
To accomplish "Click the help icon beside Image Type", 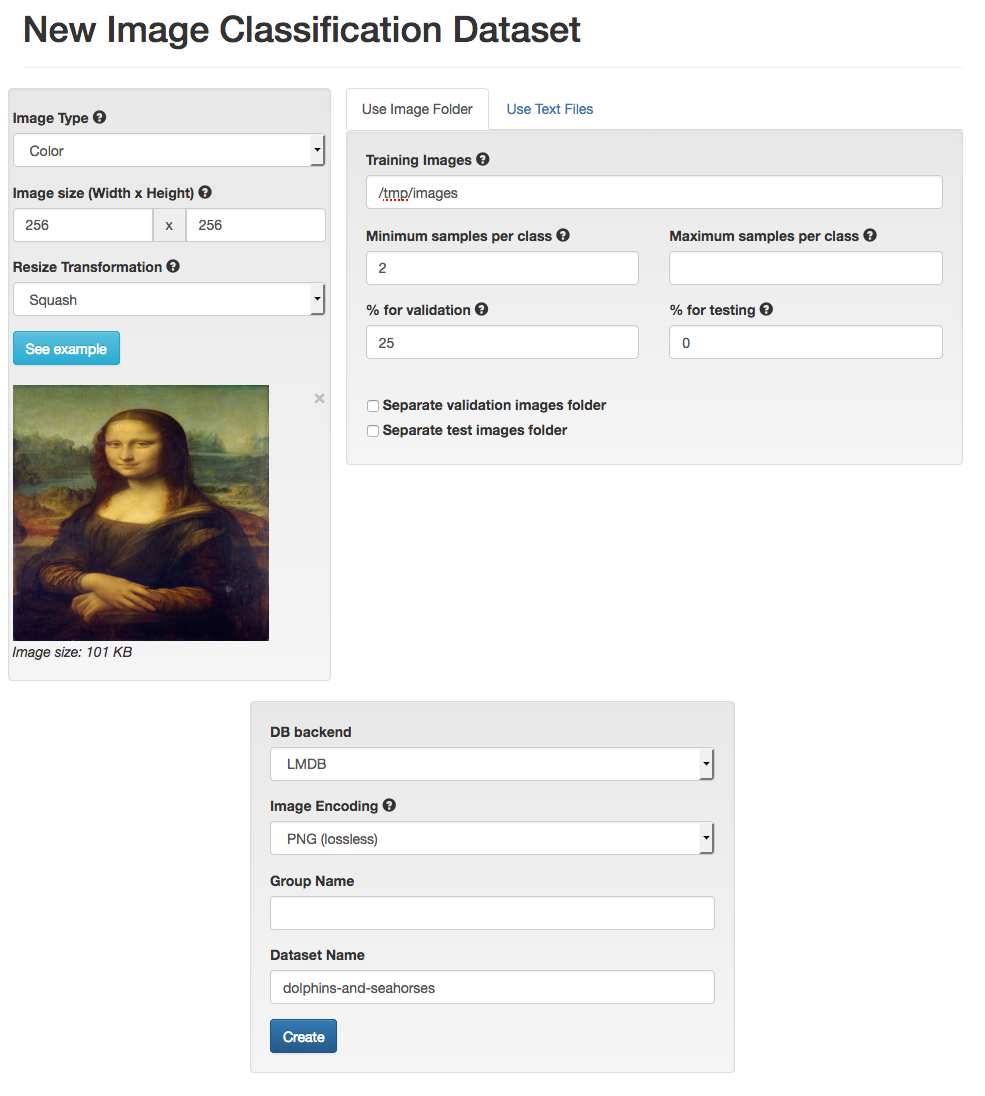I will tap(100, 117).
